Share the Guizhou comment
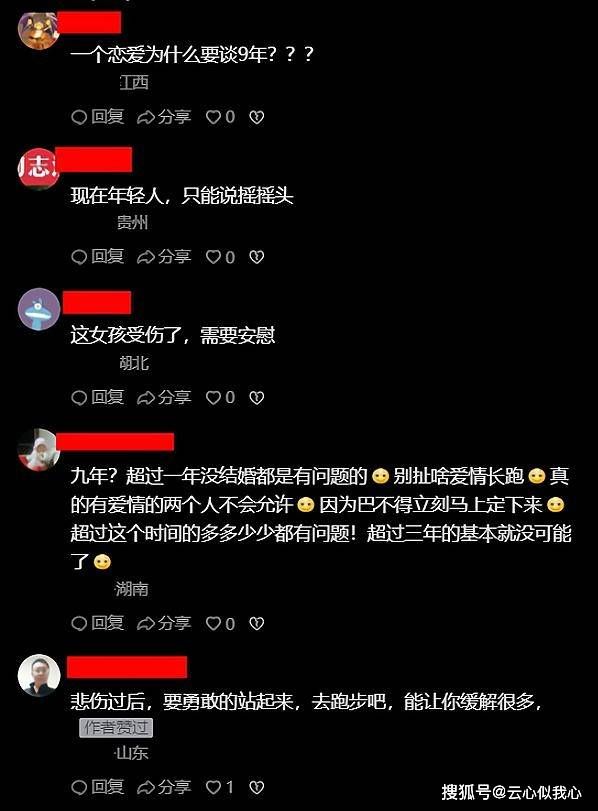598x811 pixels. pos(163,257)
